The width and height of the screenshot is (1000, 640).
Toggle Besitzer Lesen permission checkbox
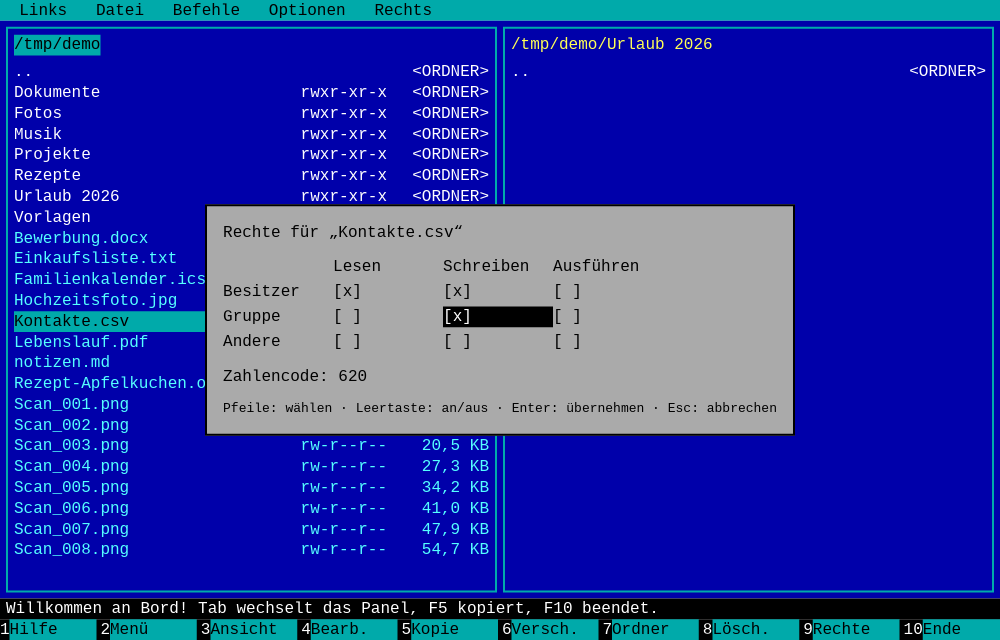[x=348, y=291]
